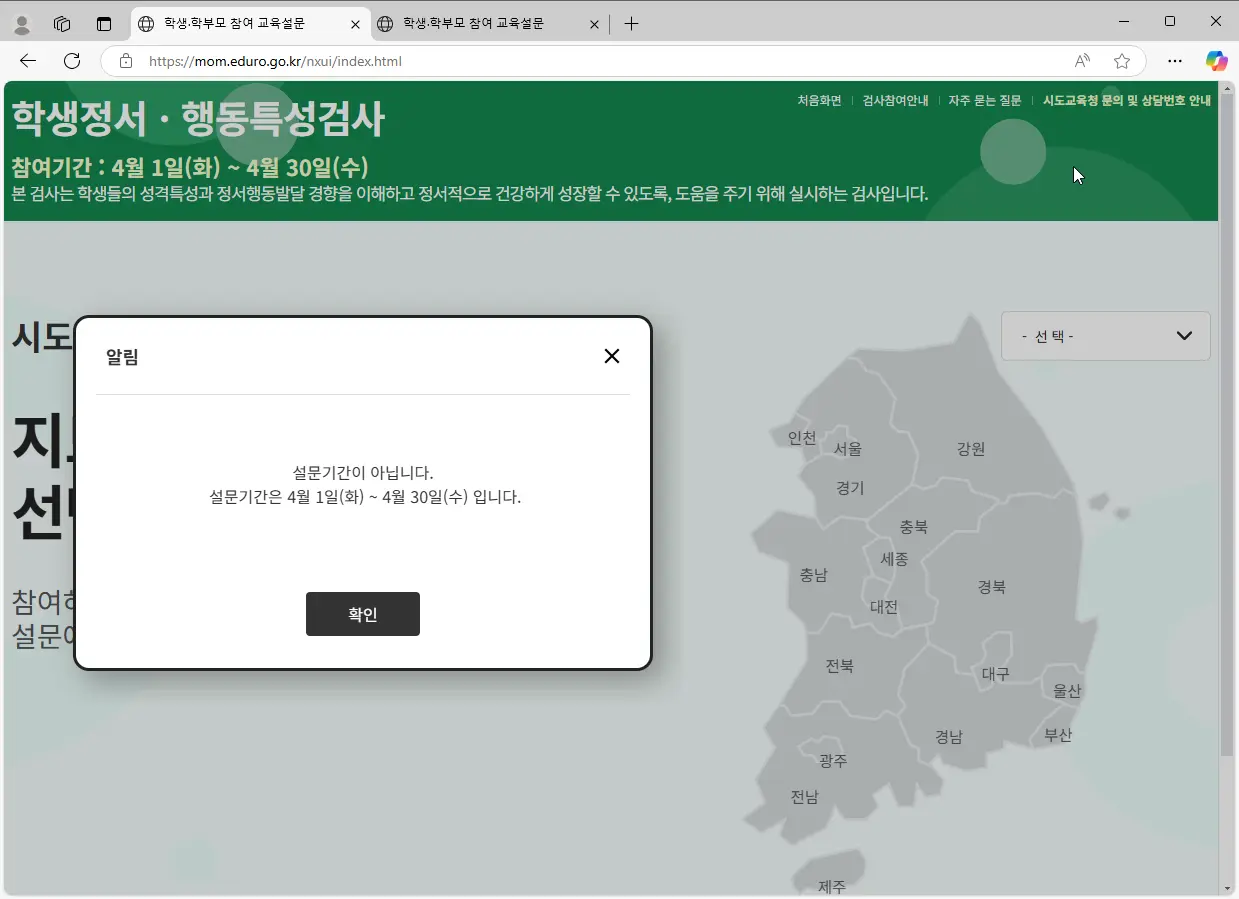This screenshot has height=899, width=1239.
Task: Activate the read aloud icon
Action: pos(1083,61)
